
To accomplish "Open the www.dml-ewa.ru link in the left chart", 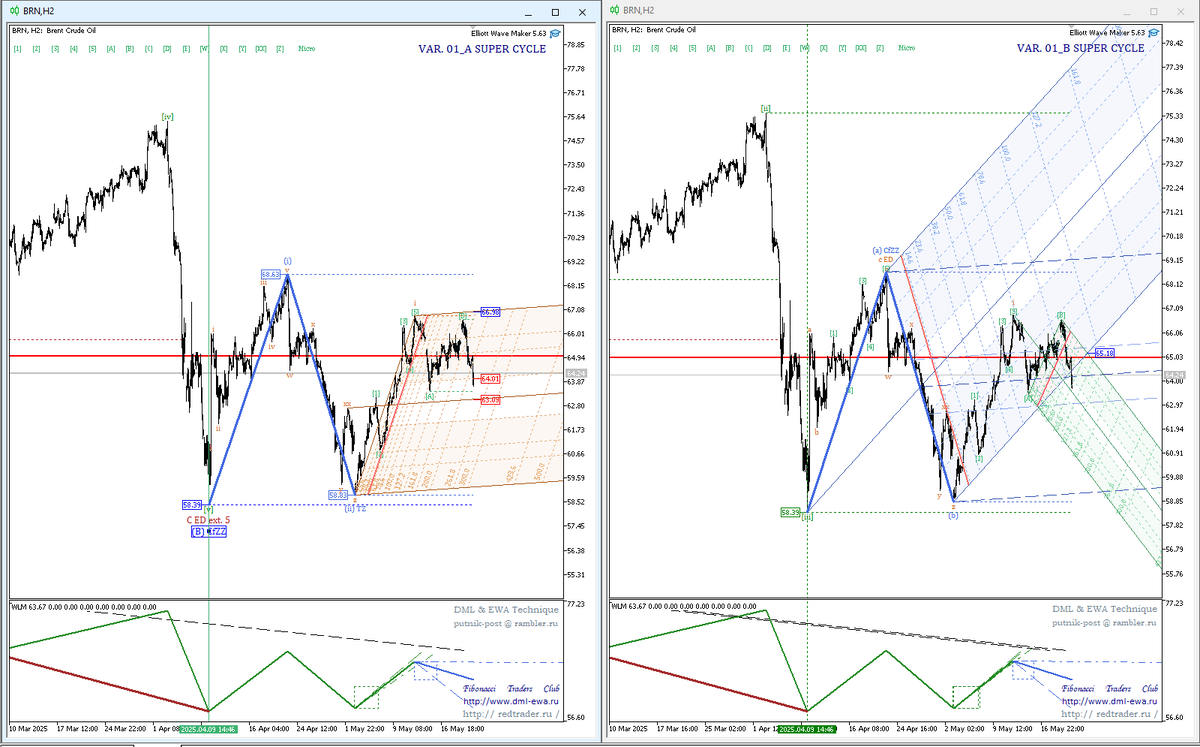I will coord(511,701).
